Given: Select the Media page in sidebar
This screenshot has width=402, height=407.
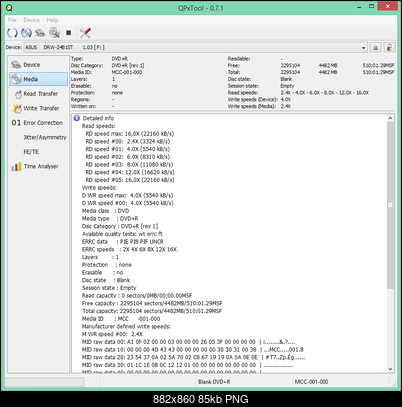Looking at the screenshot, I should 39,79.
